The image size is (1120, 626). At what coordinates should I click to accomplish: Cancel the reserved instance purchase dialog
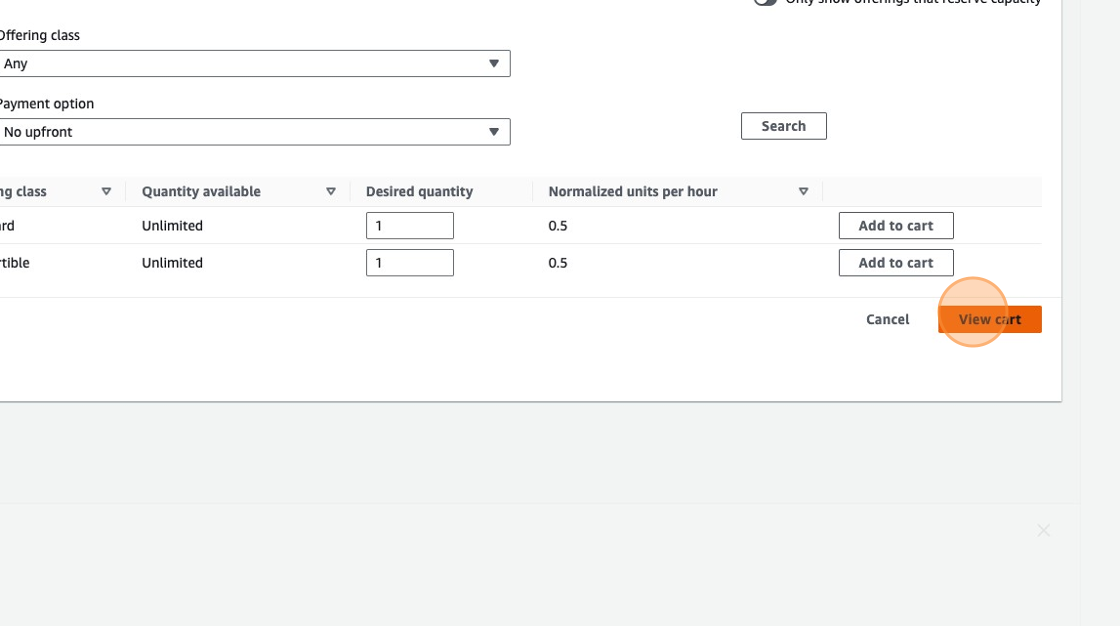pos(887,320)
